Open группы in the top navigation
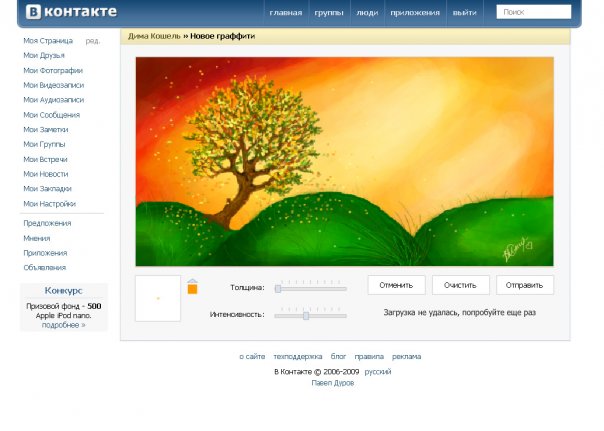The height and width of the screenshot is (431, 604). point(328,14)
